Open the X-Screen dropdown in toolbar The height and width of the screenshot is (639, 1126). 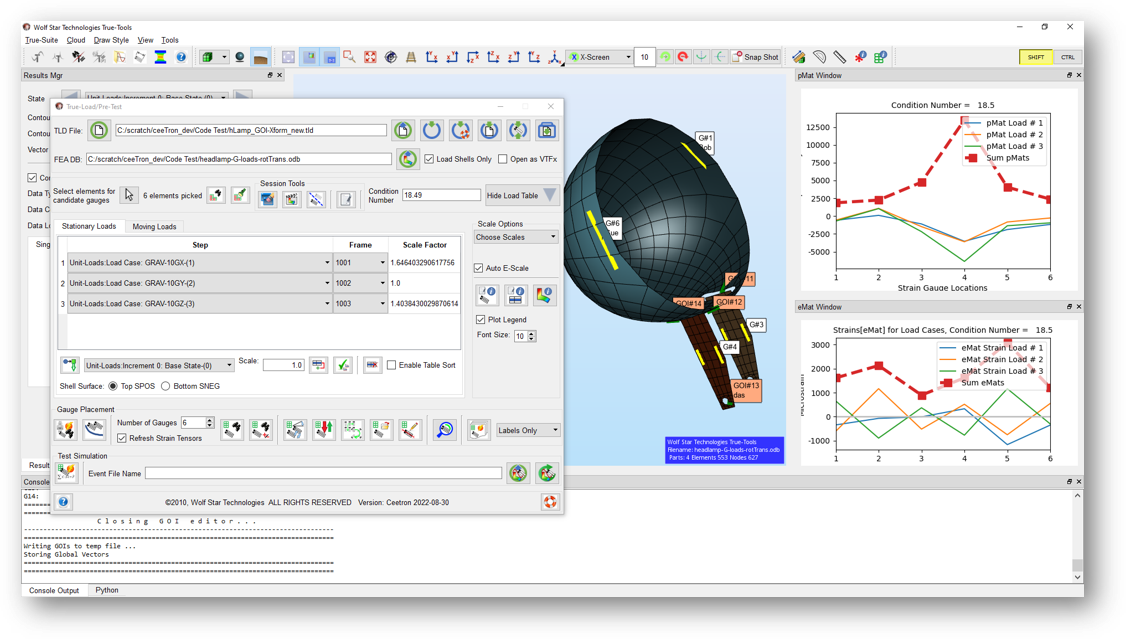click(x=600, y=57)
